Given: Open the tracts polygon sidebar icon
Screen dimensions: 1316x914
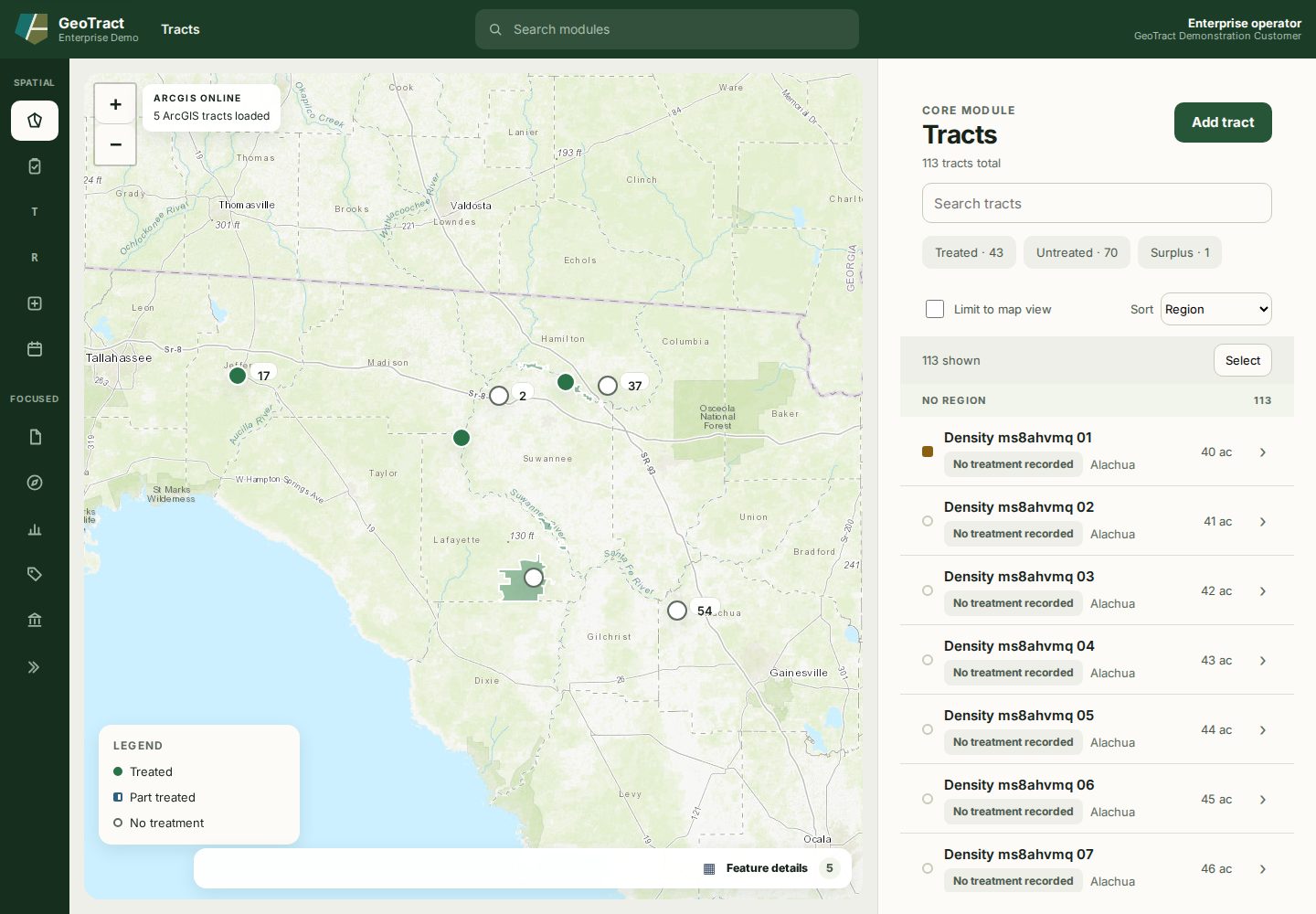Looking at the screenshot, I should tap(35, 121).
